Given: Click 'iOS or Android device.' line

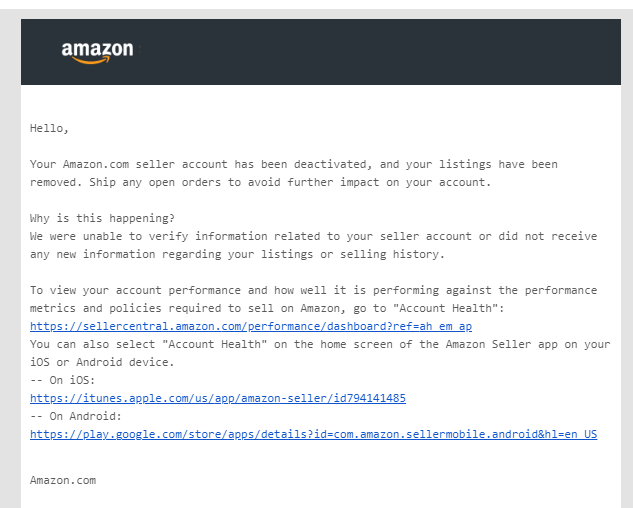Looking at the screenshot, I should (x=102, y=362).
